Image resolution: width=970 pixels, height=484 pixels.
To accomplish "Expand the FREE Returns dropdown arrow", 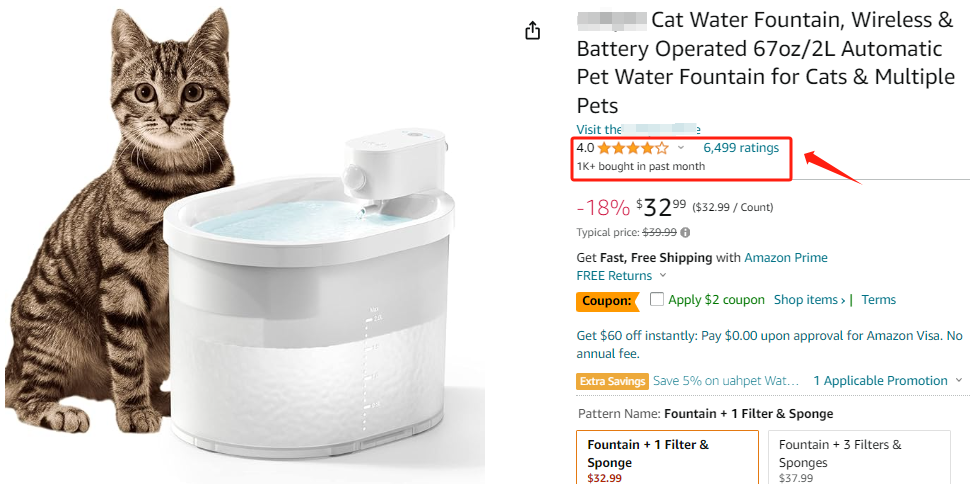I will (663, 275).
